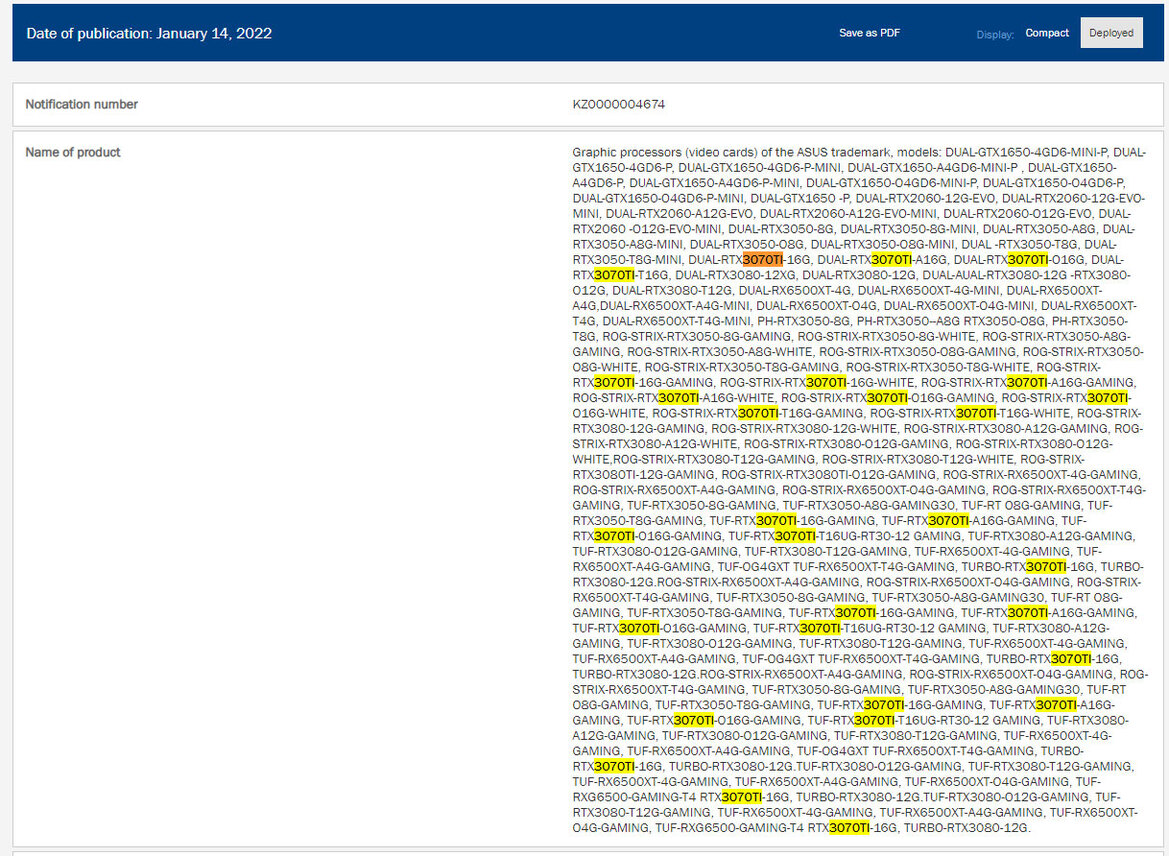The image size is (1169, 856).
Task: Click the Display: label in the header
Action: tap(995, 34)
